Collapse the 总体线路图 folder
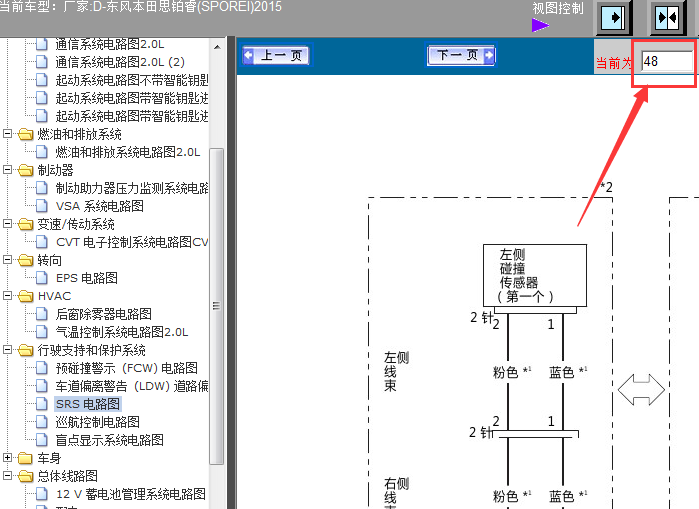This screenshot has width=699, height=509. (7, 476)
